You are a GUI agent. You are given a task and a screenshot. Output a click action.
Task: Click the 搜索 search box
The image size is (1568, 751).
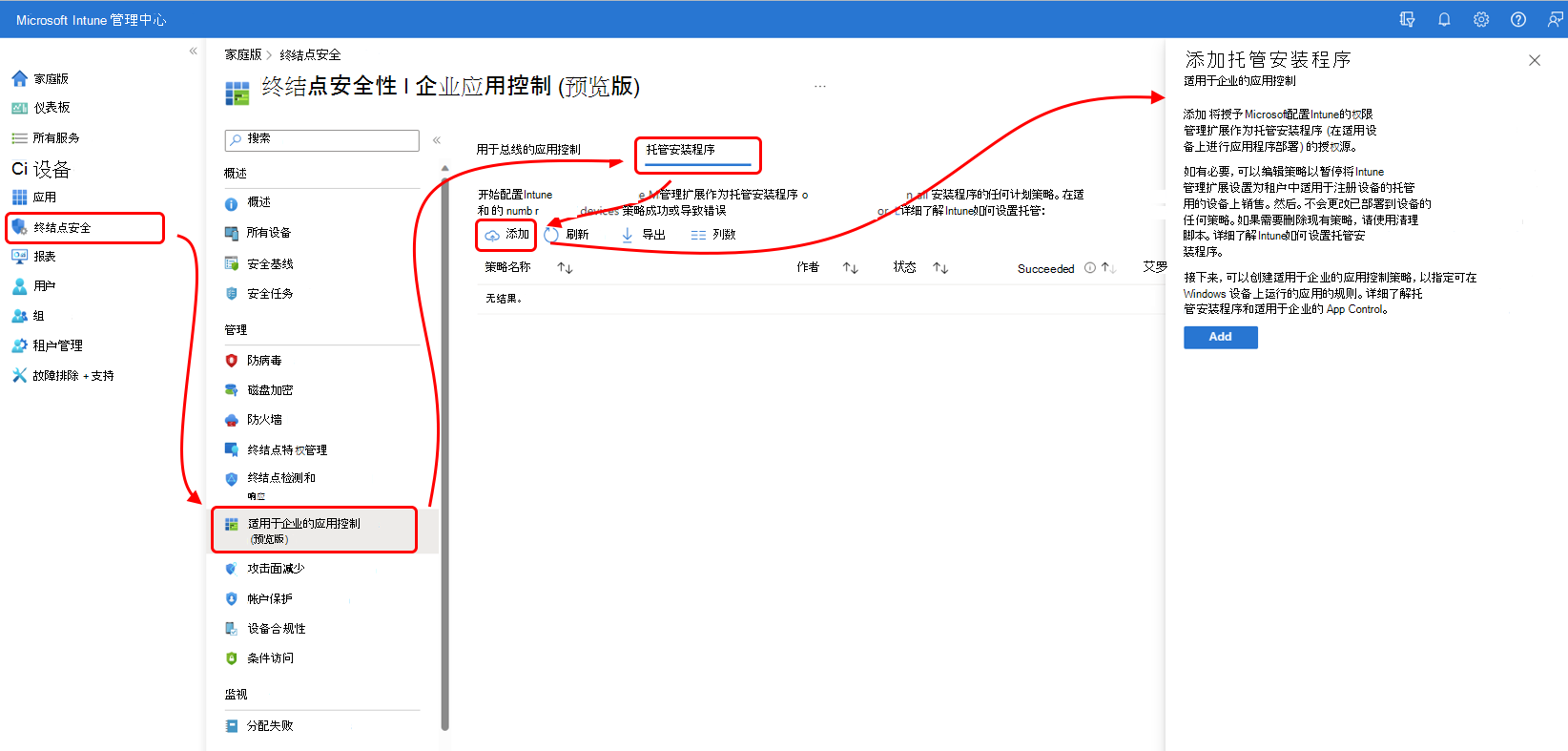(x=322, y=140)
